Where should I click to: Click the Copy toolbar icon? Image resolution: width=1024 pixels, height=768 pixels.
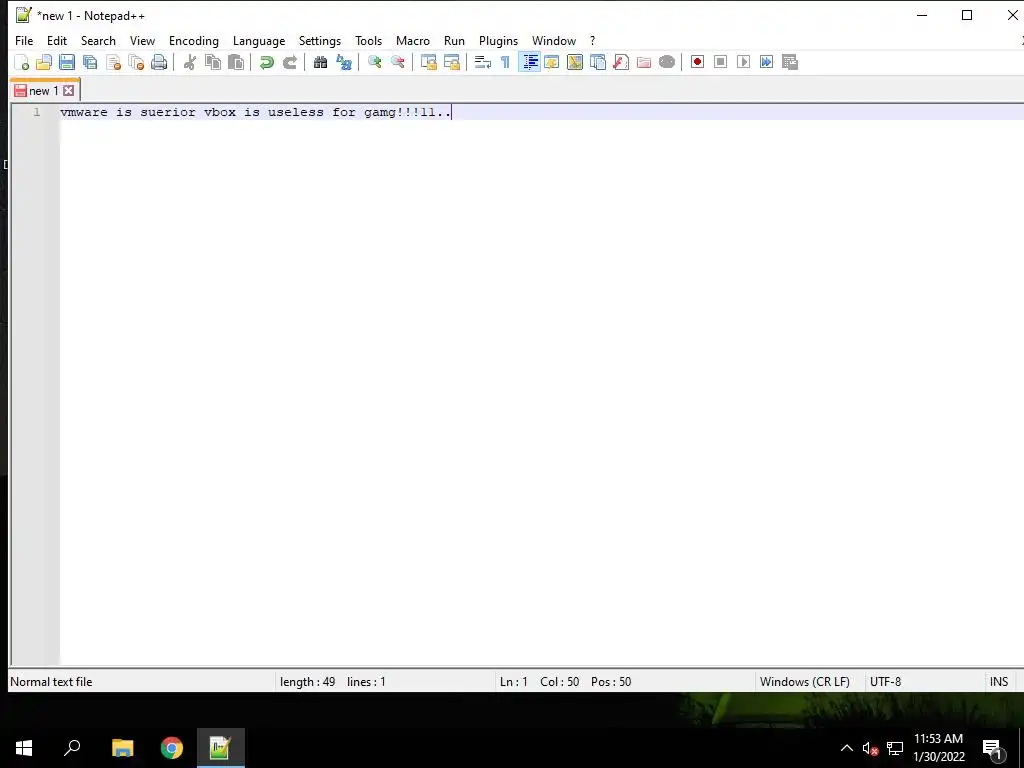pos(213,62)
